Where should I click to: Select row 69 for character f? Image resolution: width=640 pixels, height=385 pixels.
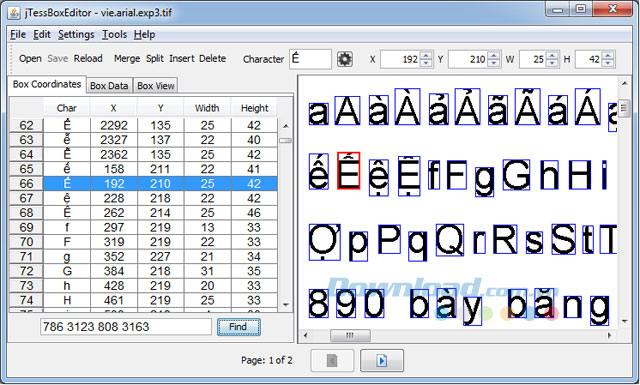(143, 227)
